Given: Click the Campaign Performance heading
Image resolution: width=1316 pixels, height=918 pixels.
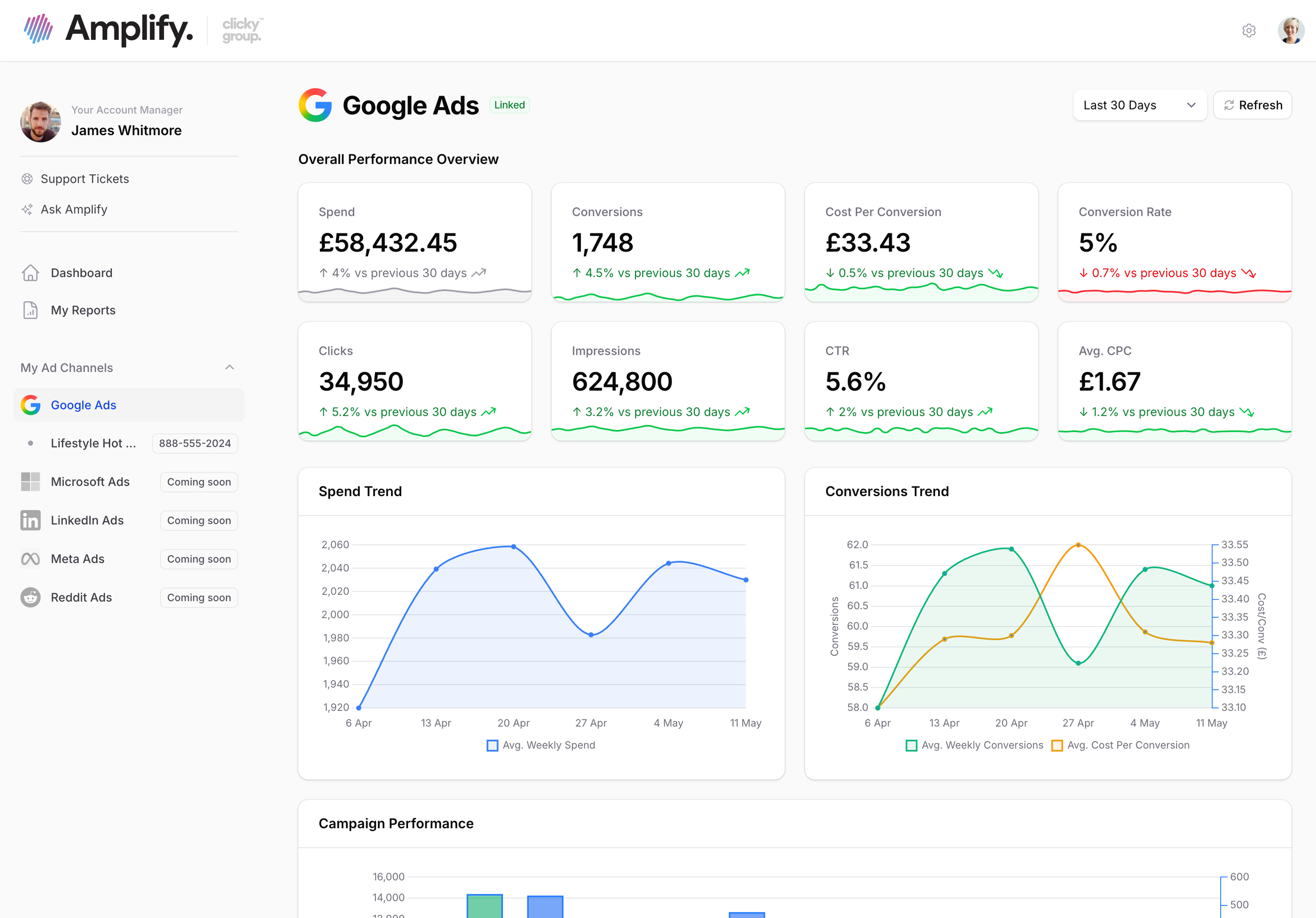Looking at the screenshot, I should click(396, 823).
